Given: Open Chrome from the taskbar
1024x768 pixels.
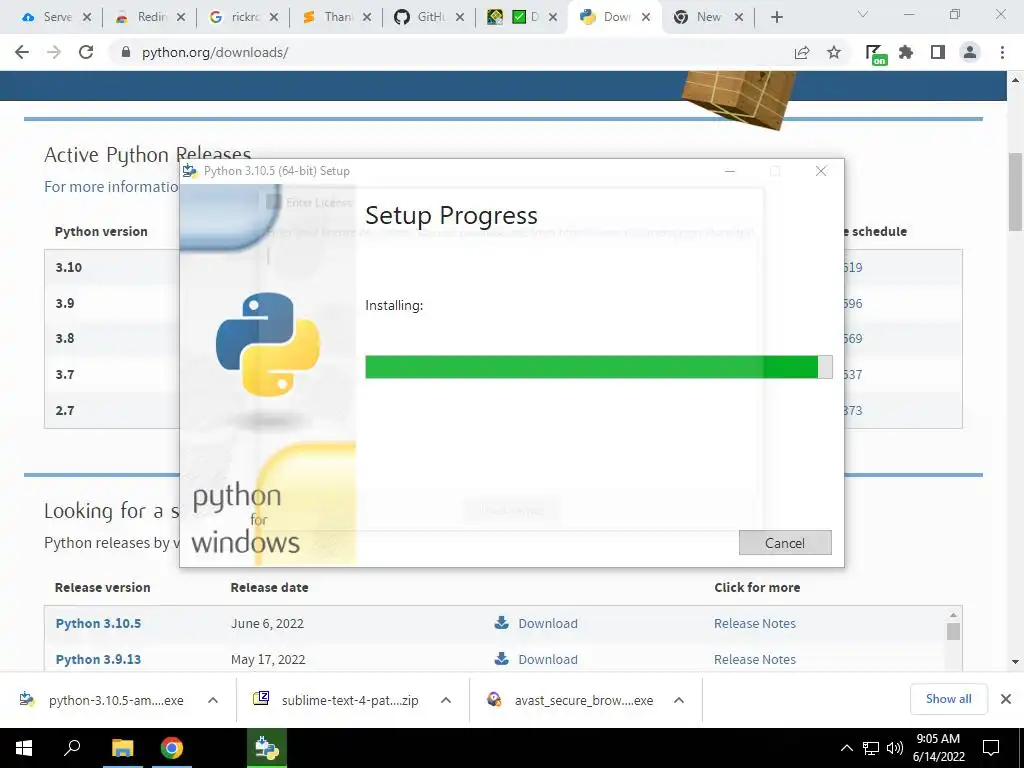Looking at the screenshot, I should 172,748.
